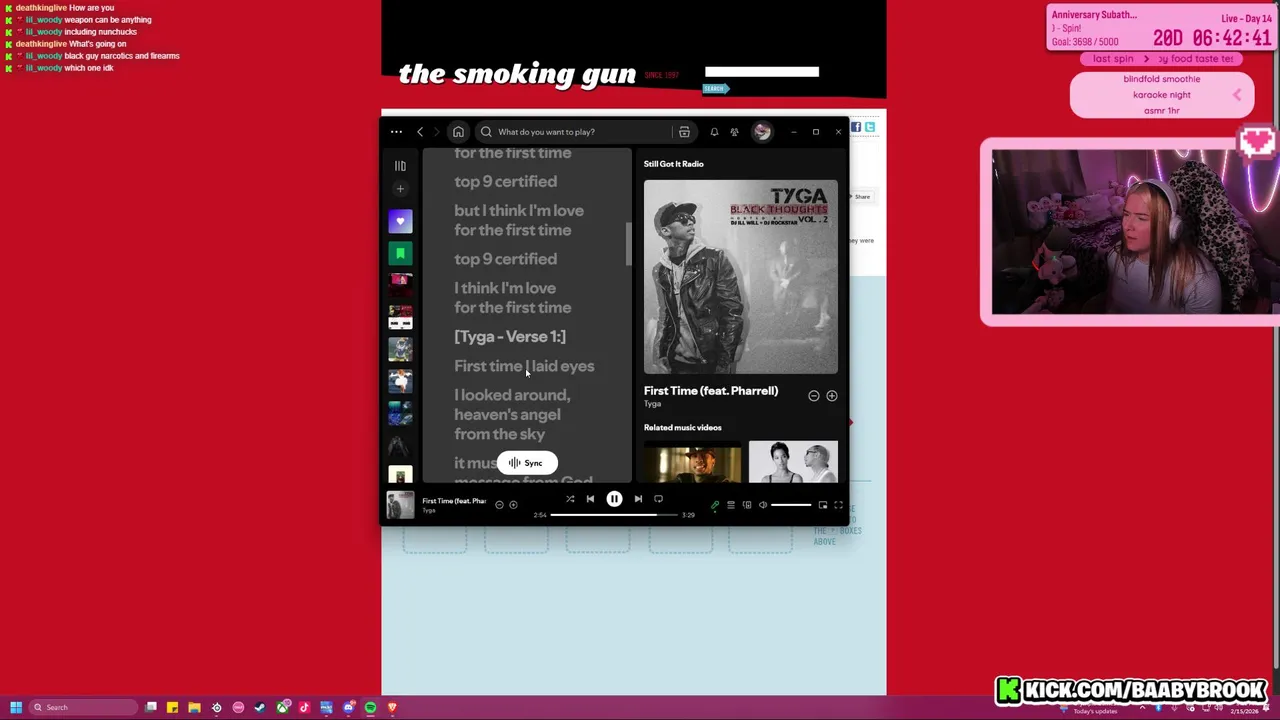
Task: Open Xbox app from the taskbar
Action: click(283, 707)
